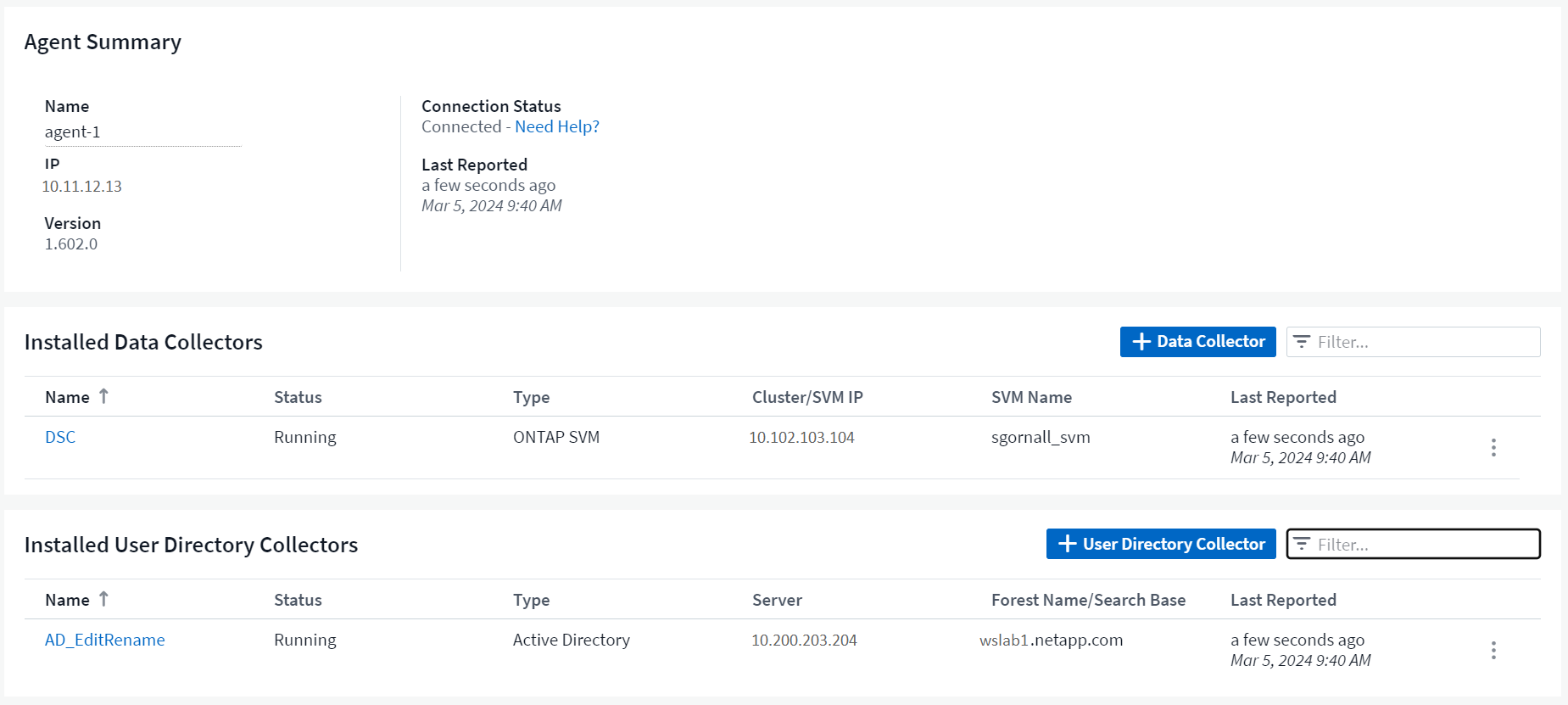
Task: Focus the User Directory Collectors Filter field
Action: (1425, 544)
